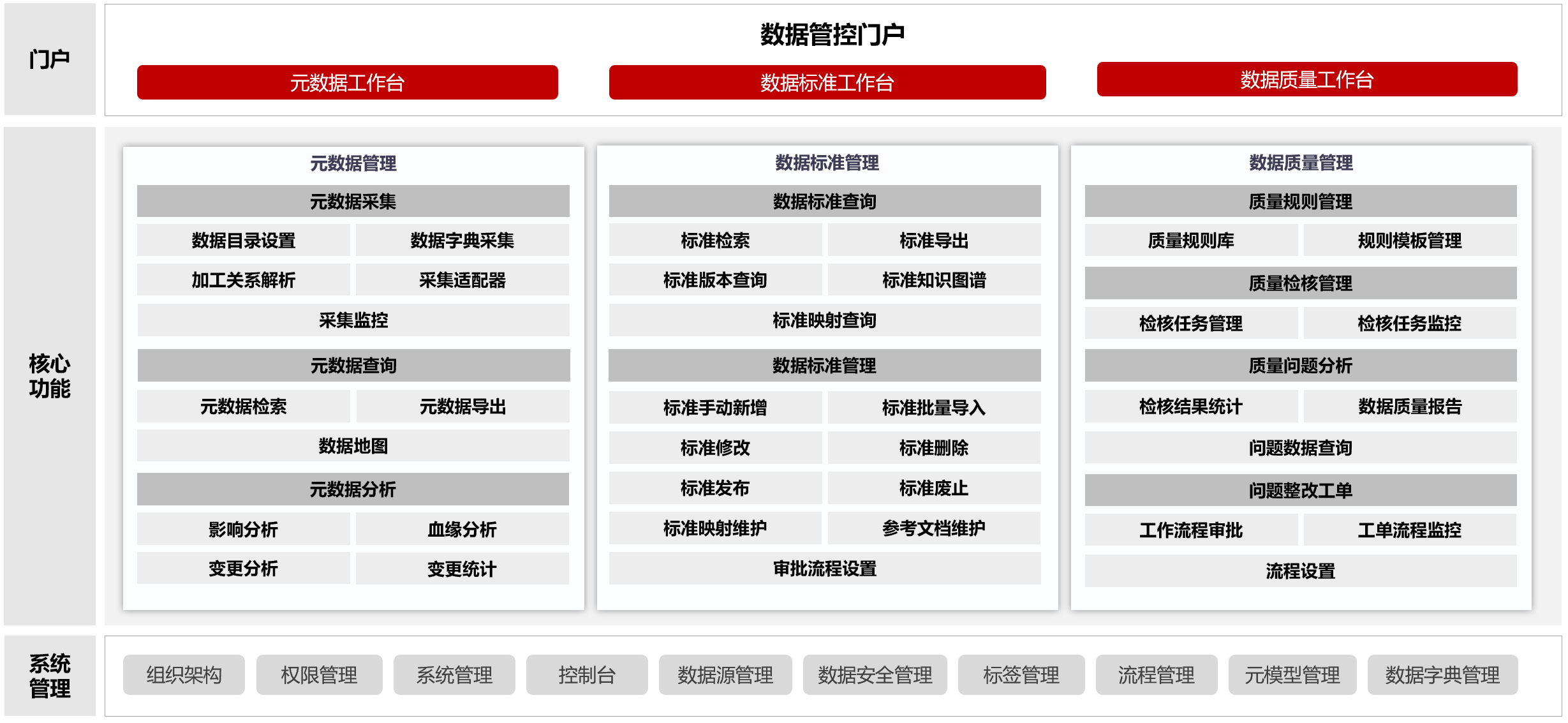Click the 标准版本查询 cell
The height and width of the screenshot is (723, 1568).
point(716,280)
